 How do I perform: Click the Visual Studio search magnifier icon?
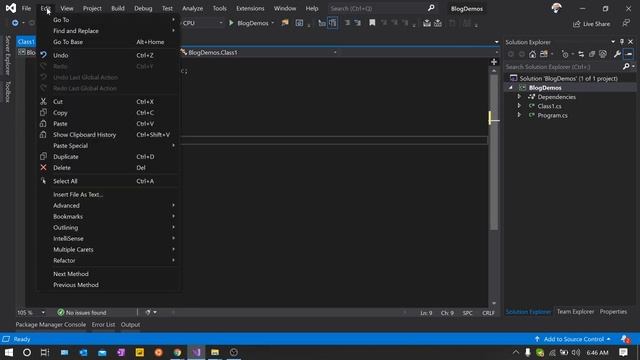431,8
